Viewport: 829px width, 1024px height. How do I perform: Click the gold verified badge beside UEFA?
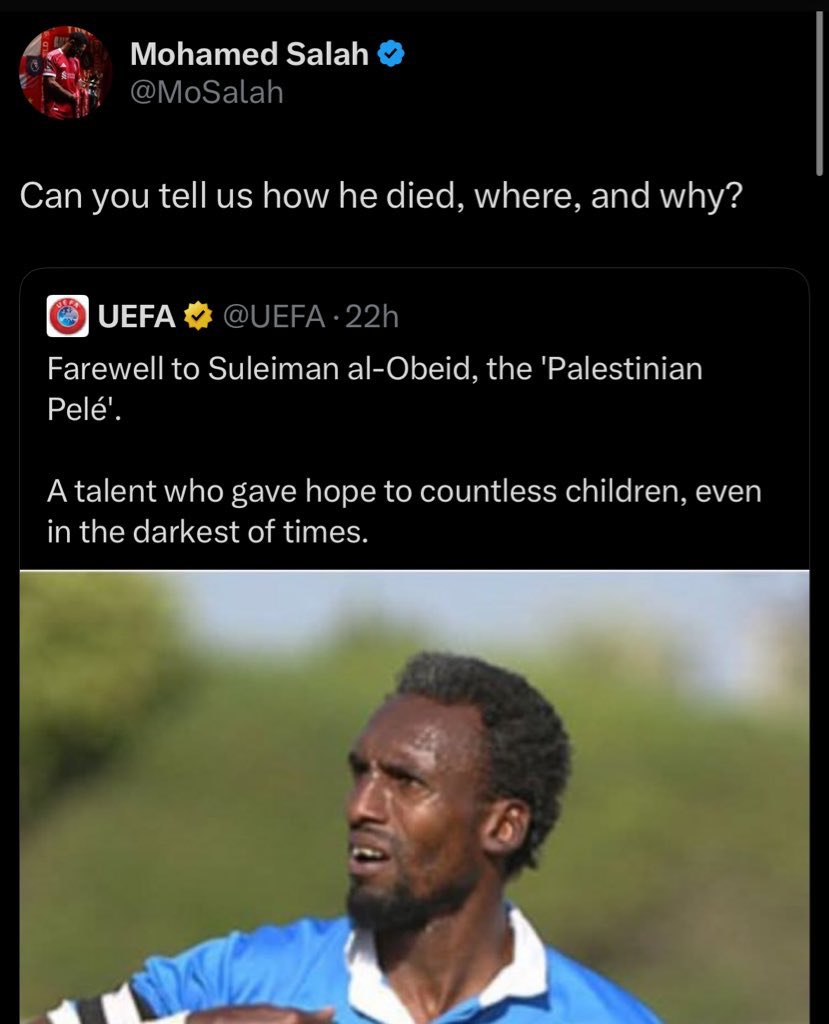coord(200,317)
